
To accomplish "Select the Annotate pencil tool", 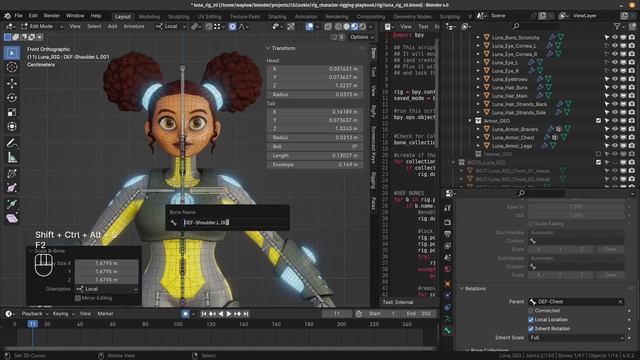I will (12, 143).
